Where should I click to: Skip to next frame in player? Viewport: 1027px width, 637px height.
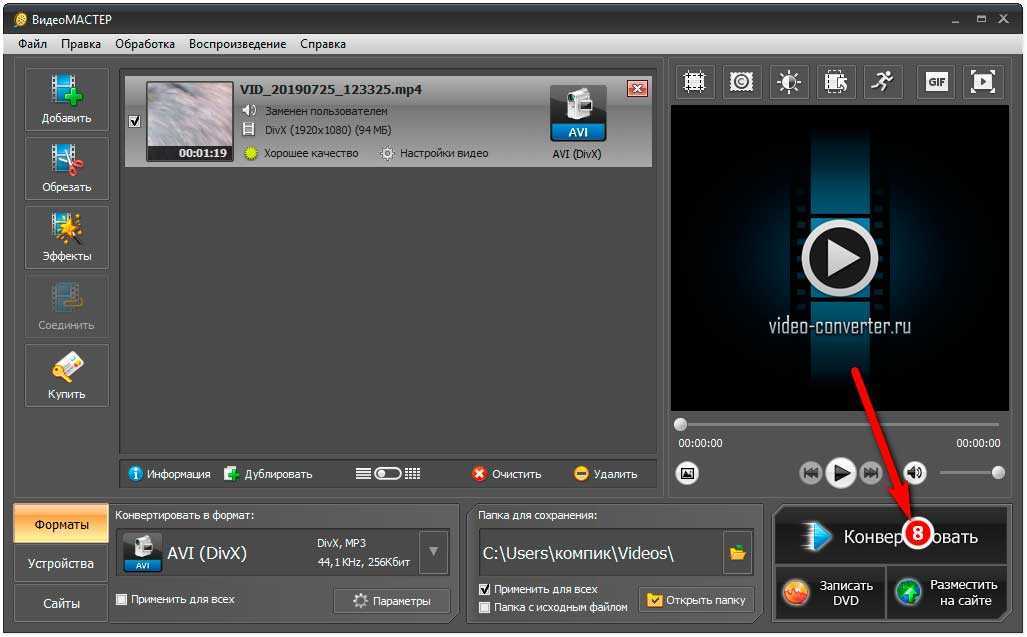coord(870,473)
